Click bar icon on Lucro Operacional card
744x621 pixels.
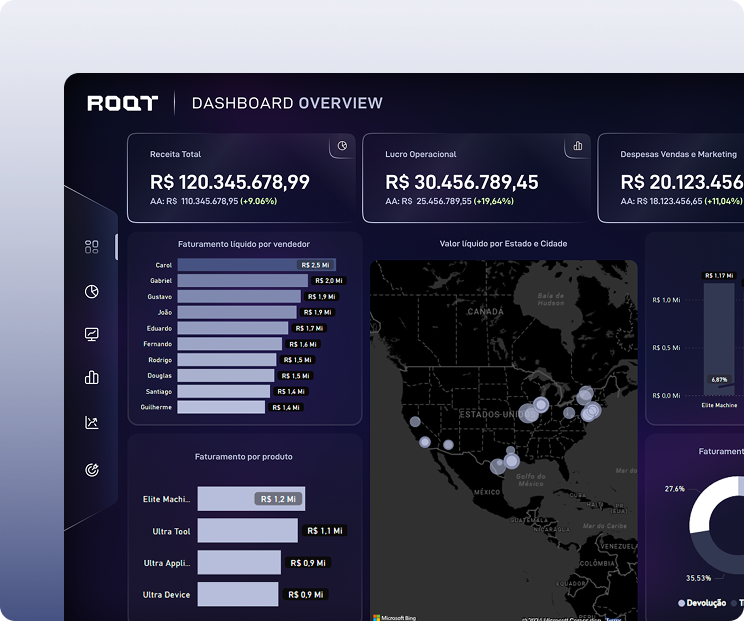(x=577, y=146)
